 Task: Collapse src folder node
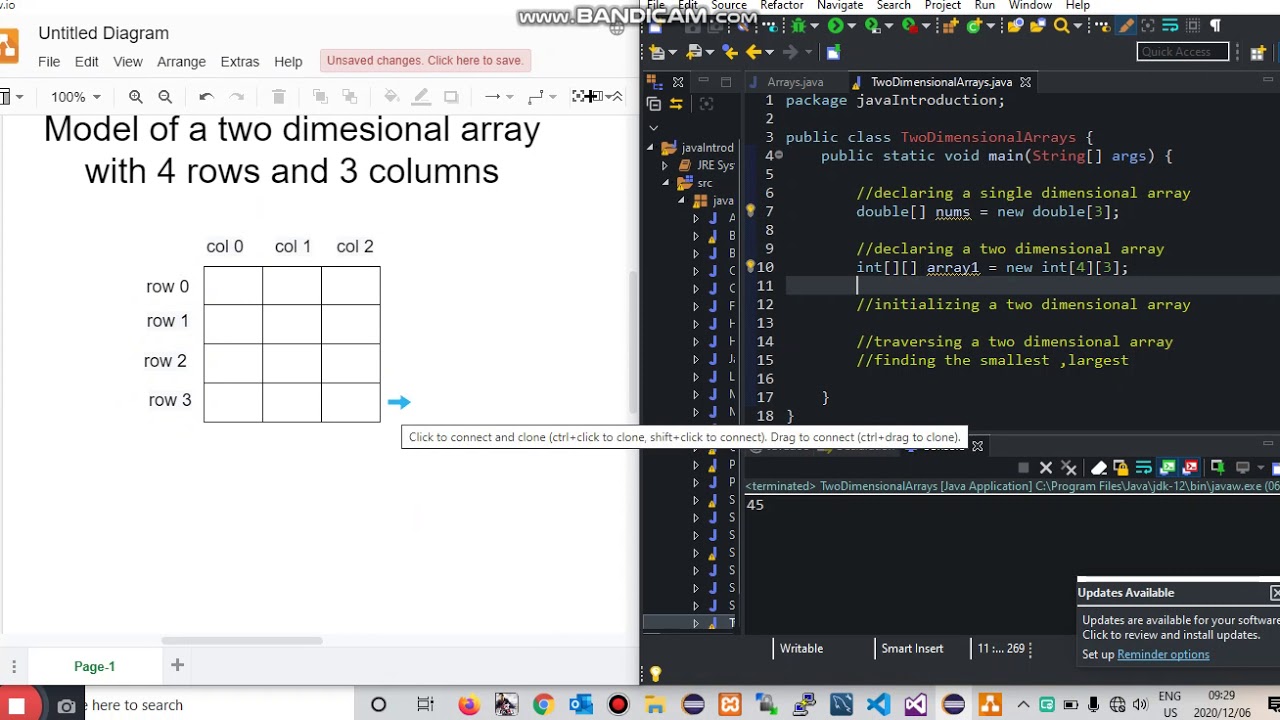pos(666,183)
